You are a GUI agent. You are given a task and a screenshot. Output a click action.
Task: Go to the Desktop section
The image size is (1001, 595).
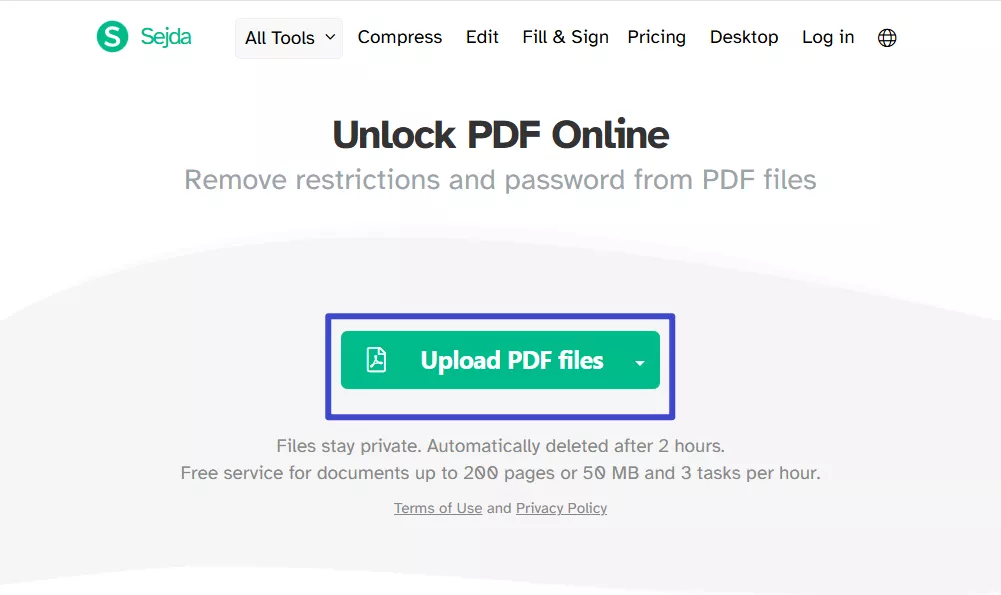click(x=743, y=37)
